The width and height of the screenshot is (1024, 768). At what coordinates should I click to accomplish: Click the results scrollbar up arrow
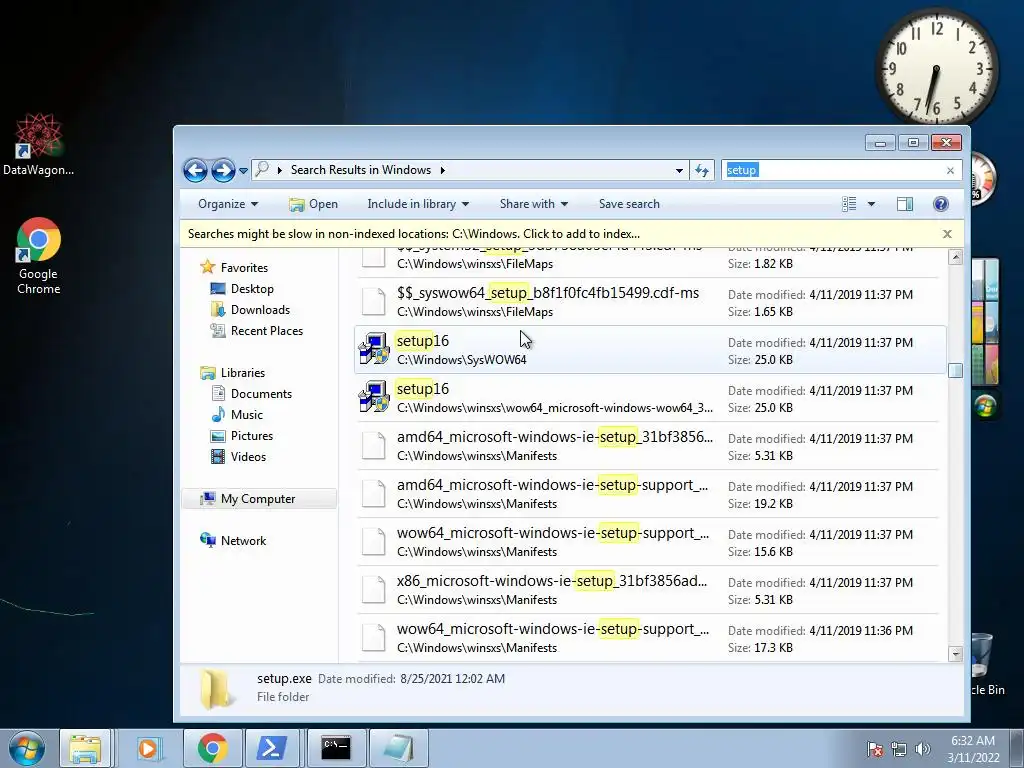955,257
